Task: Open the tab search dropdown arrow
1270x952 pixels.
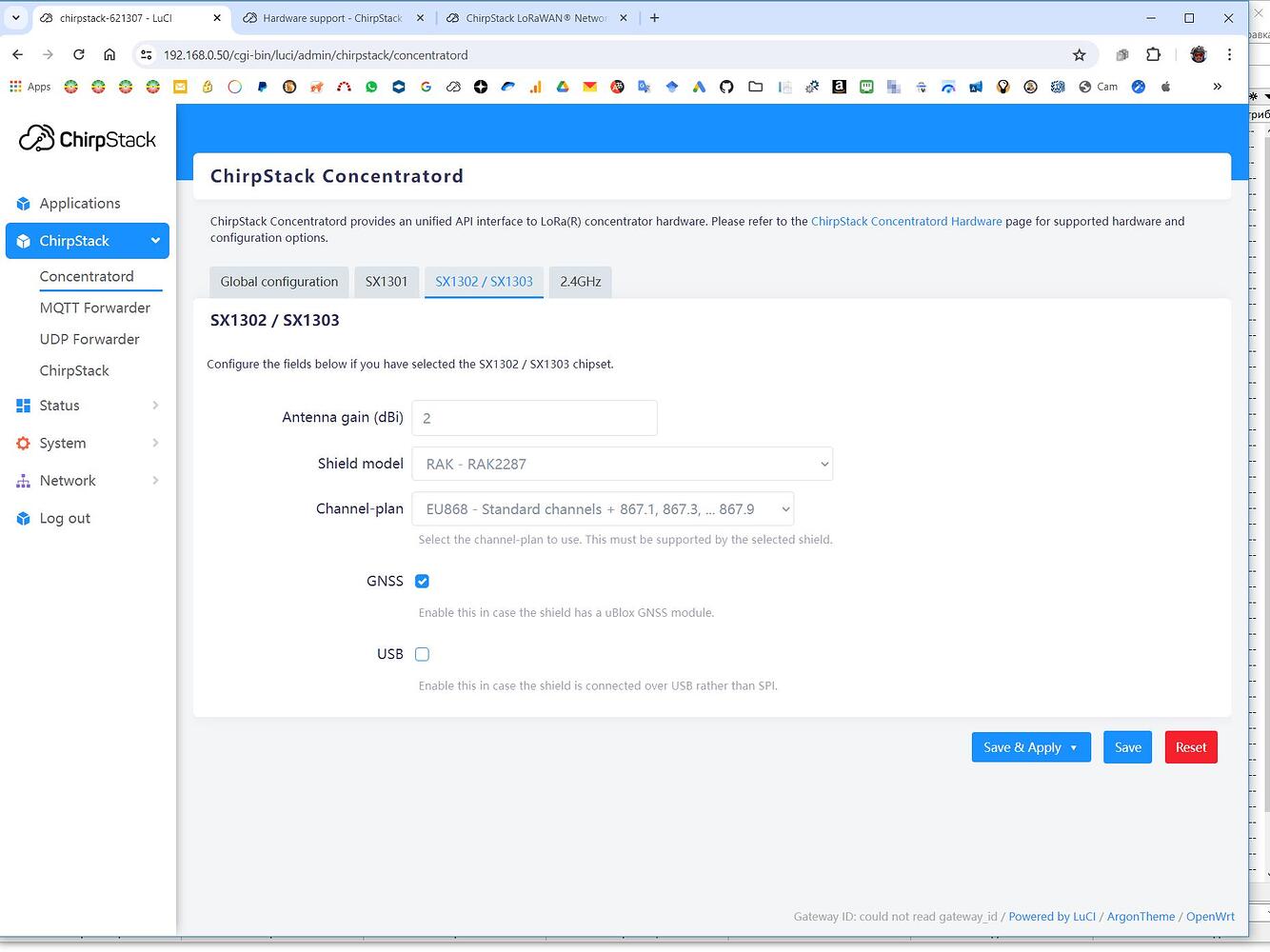Action: click(x=16, y=18)
